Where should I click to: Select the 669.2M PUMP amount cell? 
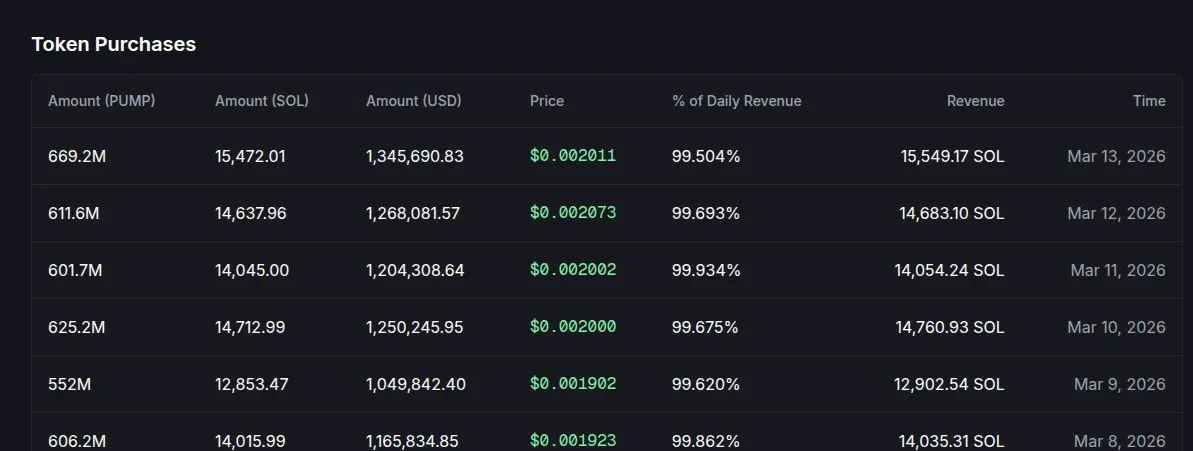[x=77, y=156]
